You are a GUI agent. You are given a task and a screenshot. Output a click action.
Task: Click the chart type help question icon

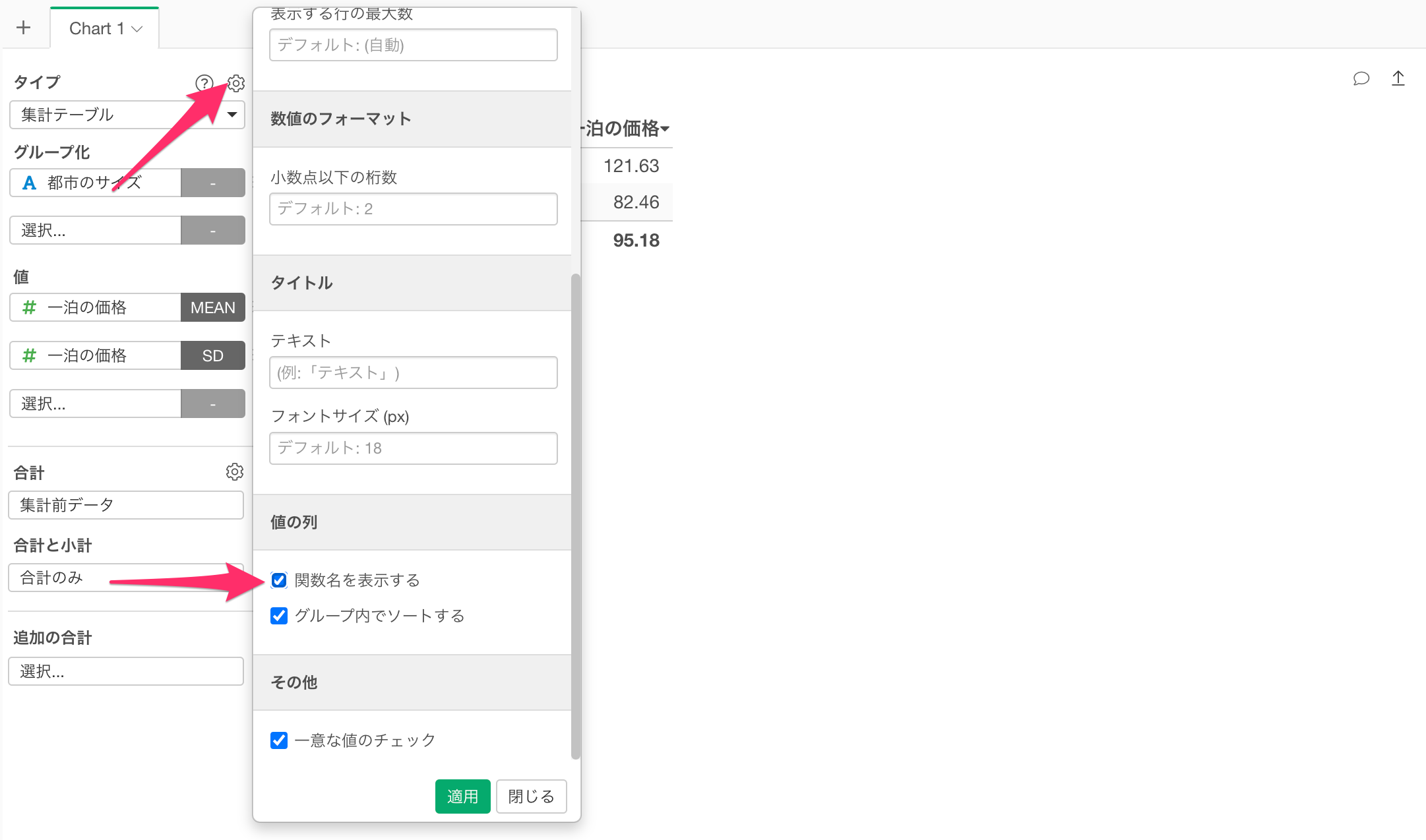tap(204, 83)
